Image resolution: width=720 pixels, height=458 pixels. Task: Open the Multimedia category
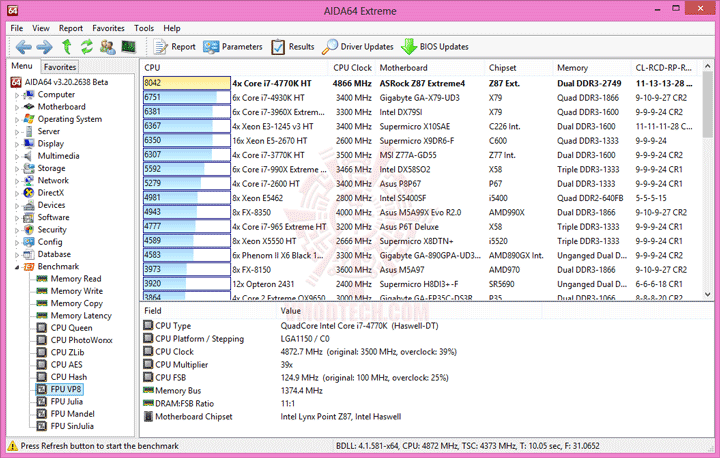(58, 156)
